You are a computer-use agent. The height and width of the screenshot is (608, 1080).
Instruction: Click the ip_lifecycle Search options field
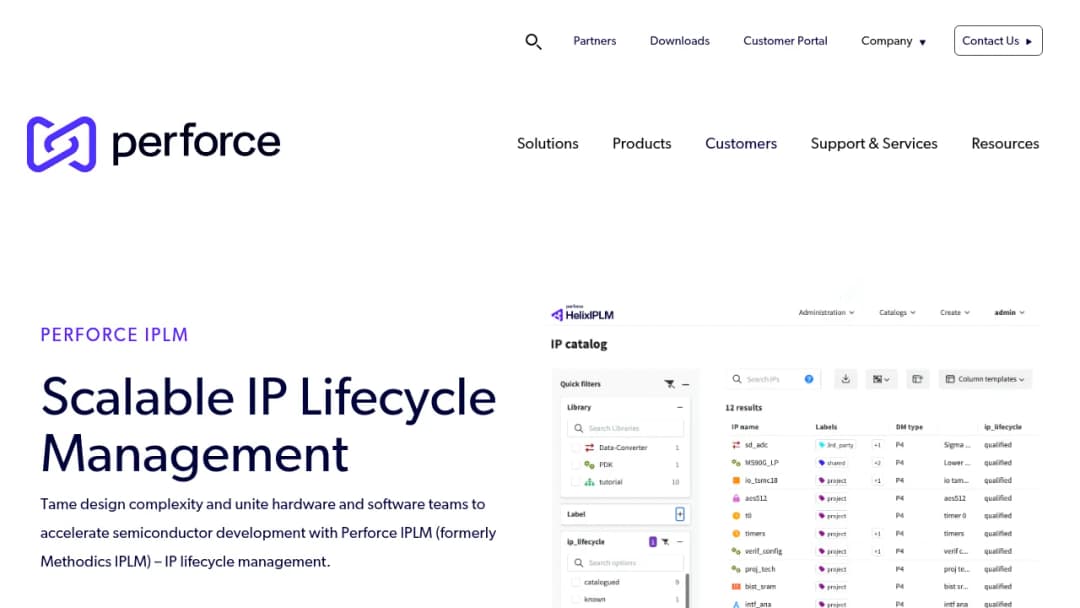625,563
